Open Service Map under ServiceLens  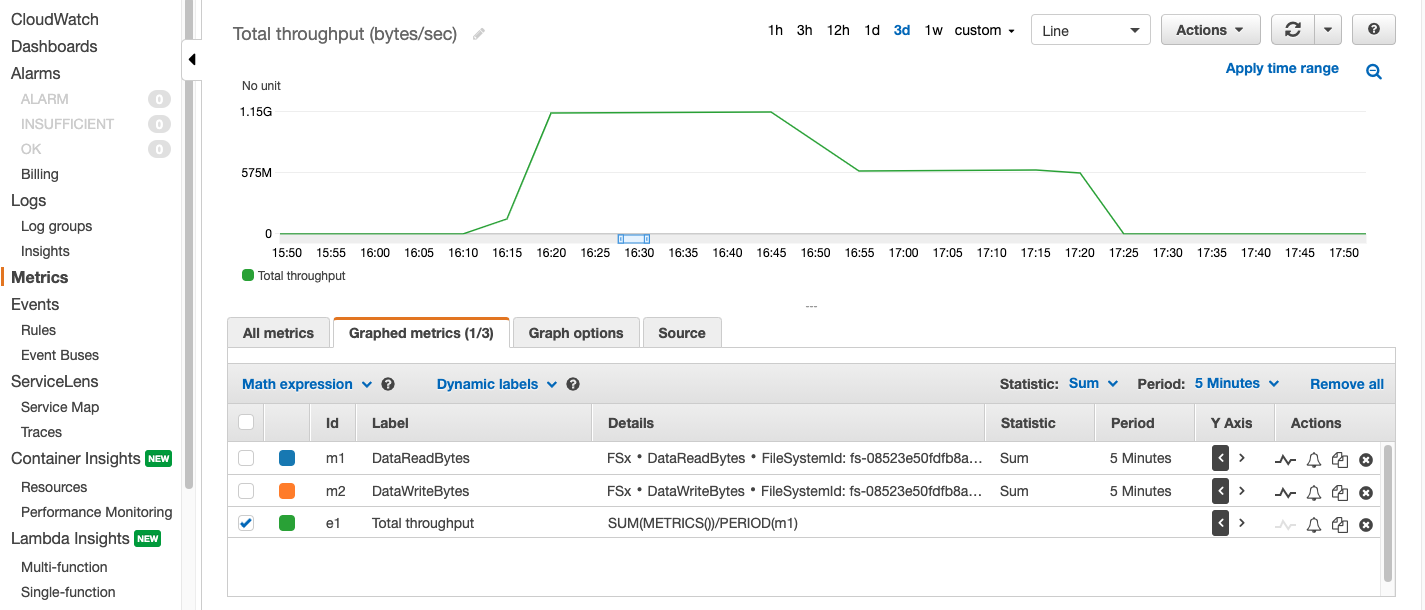tap(60, 407)
